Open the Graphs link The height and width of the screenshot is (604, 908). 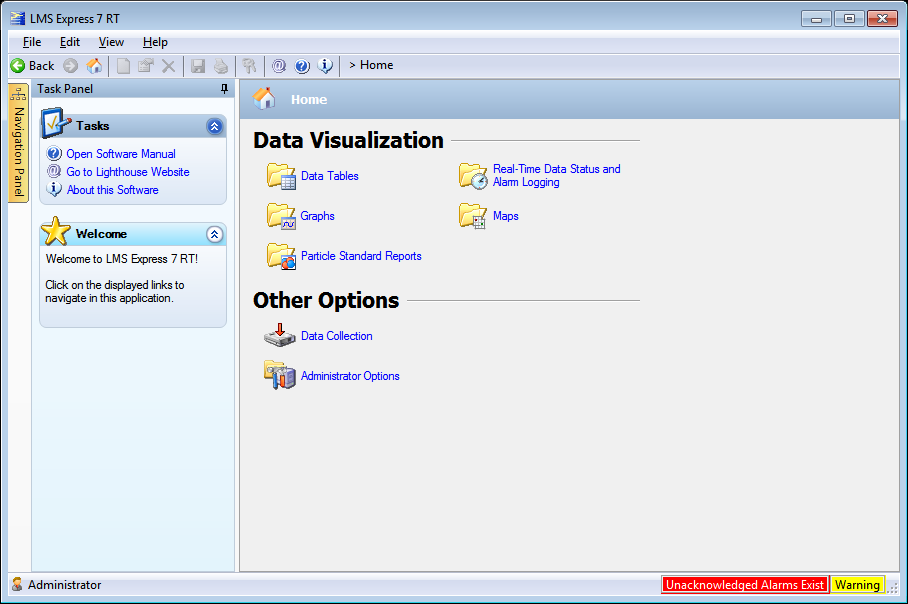click(317, 216)
